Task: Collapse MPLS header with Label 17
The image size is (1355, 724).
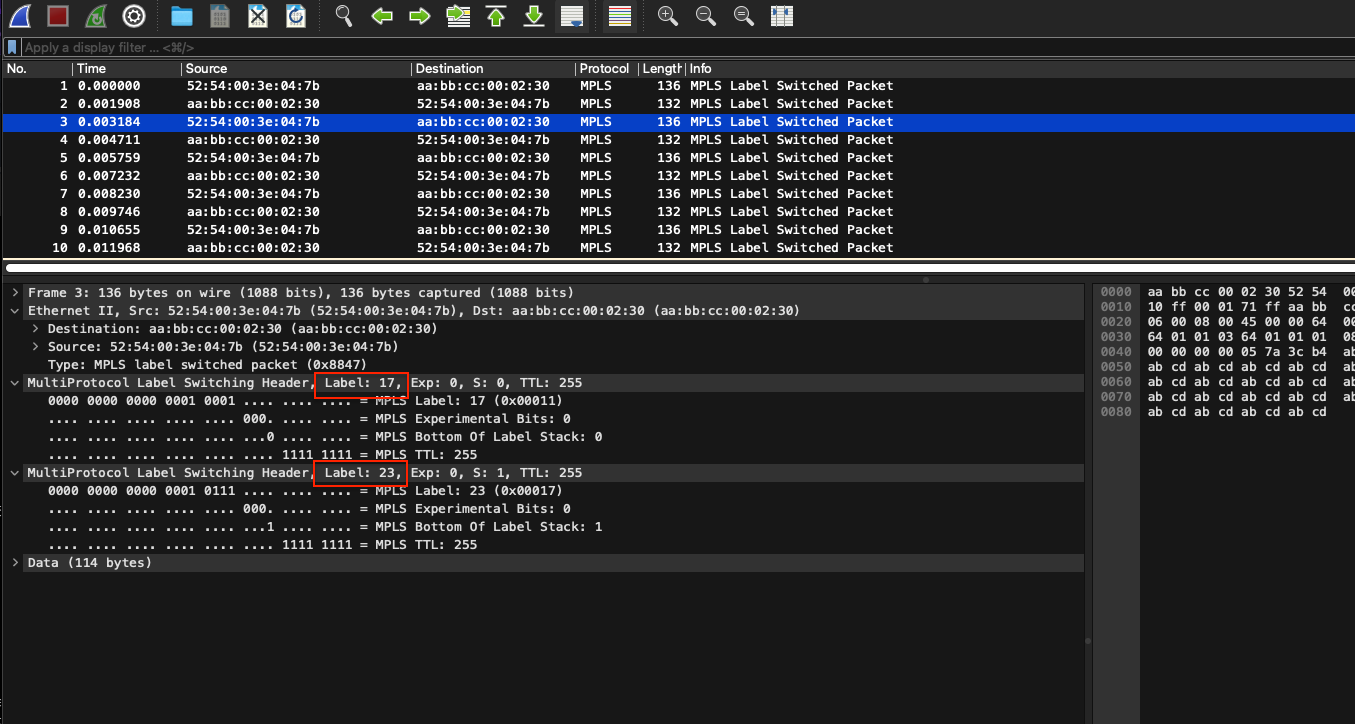Action: click(x=15, y=383)
